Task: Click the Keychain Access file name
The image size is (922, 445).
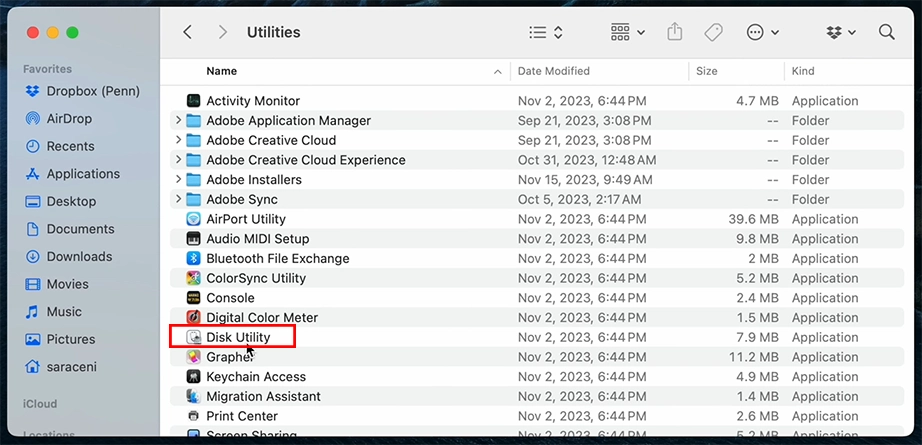Action: [256, 377]
